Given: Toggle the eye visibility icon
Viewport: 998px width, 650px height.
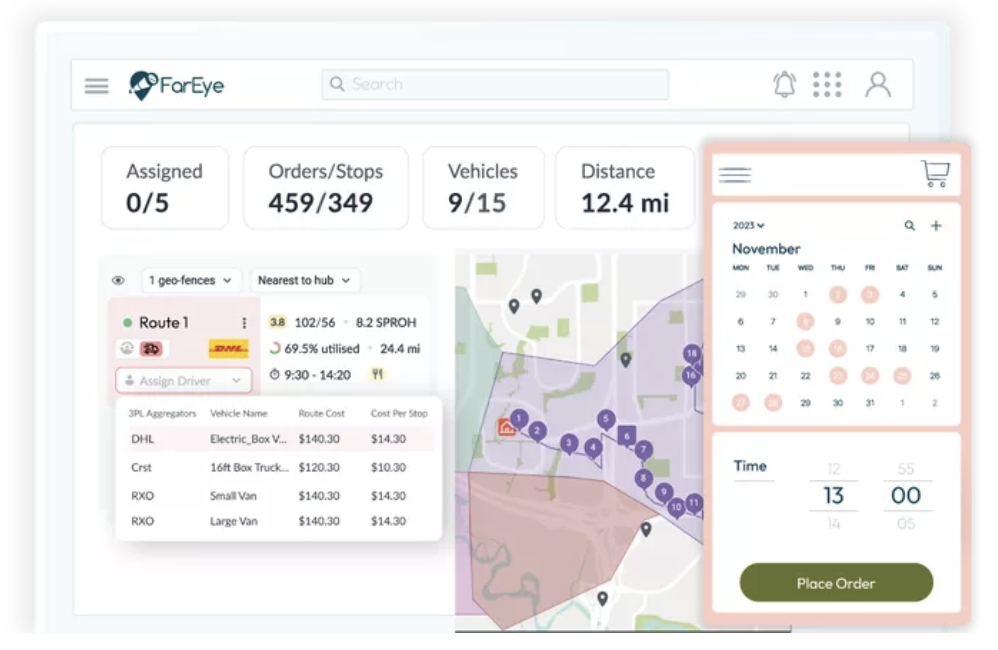Looking at the screenshot, I should click(x=118, y=280).
